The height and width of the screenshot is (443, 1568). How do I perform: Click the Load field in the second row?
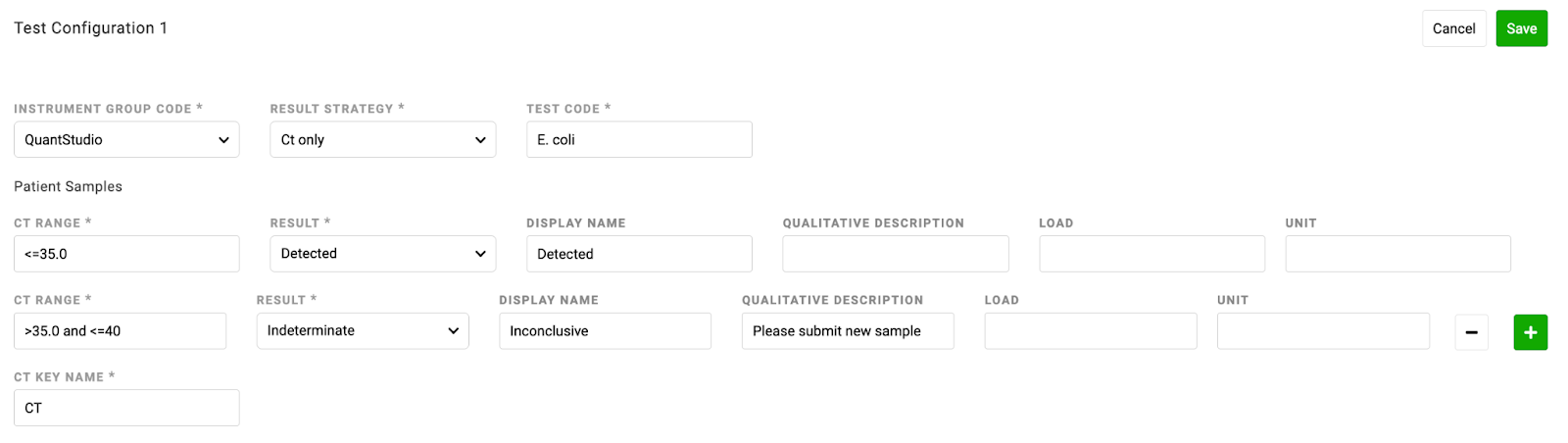(1091, 331)
